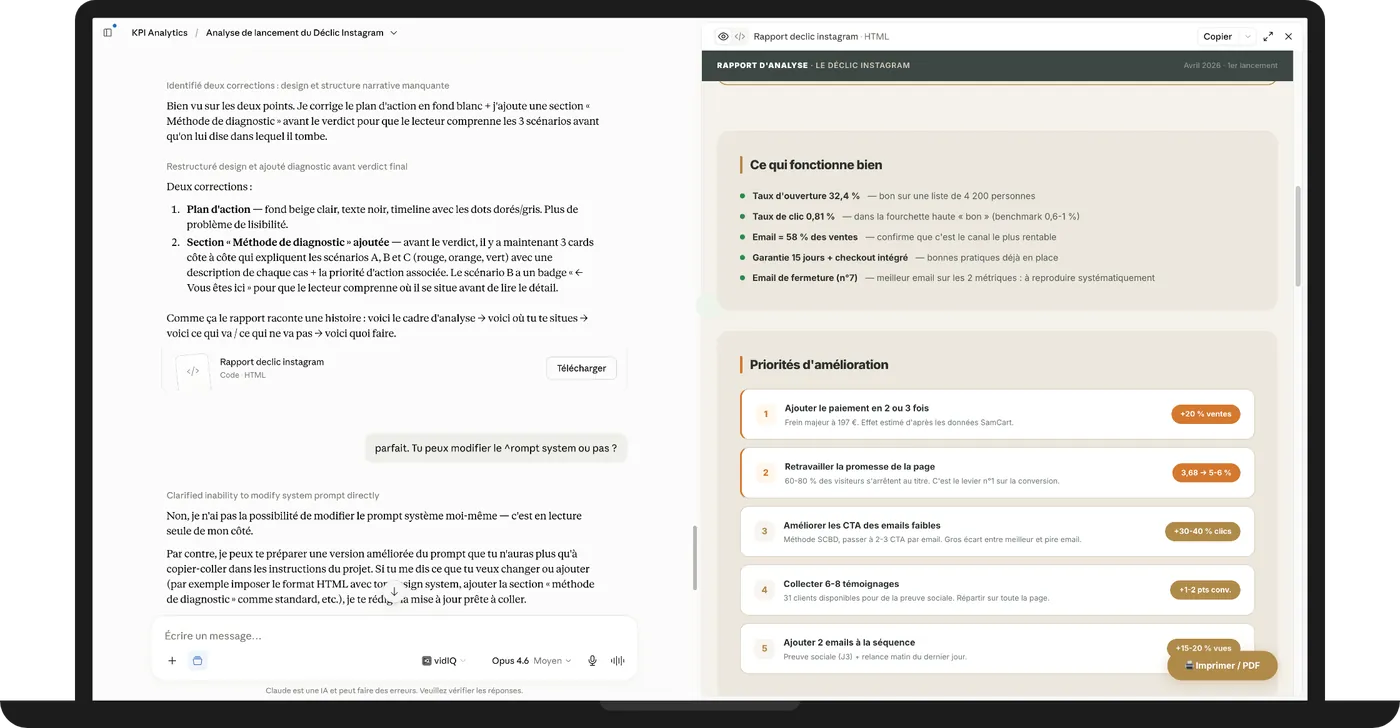1400x728 pixels.
Task: Click the 'RAPPORT D'ANALYSE' header title
Action: point(762,66)
